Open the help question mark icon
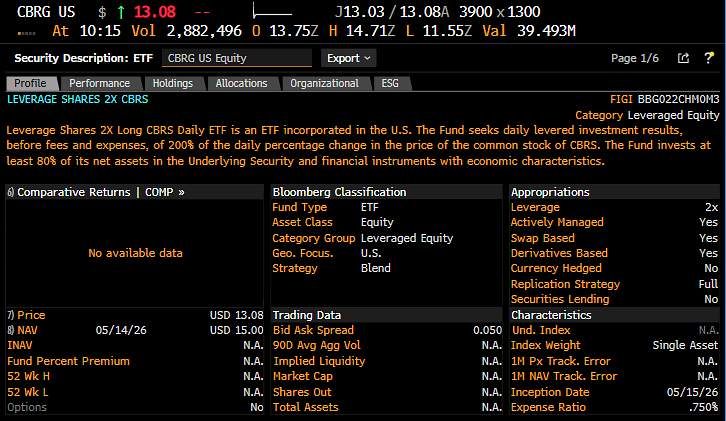726x421 pixels. (709, 58)
